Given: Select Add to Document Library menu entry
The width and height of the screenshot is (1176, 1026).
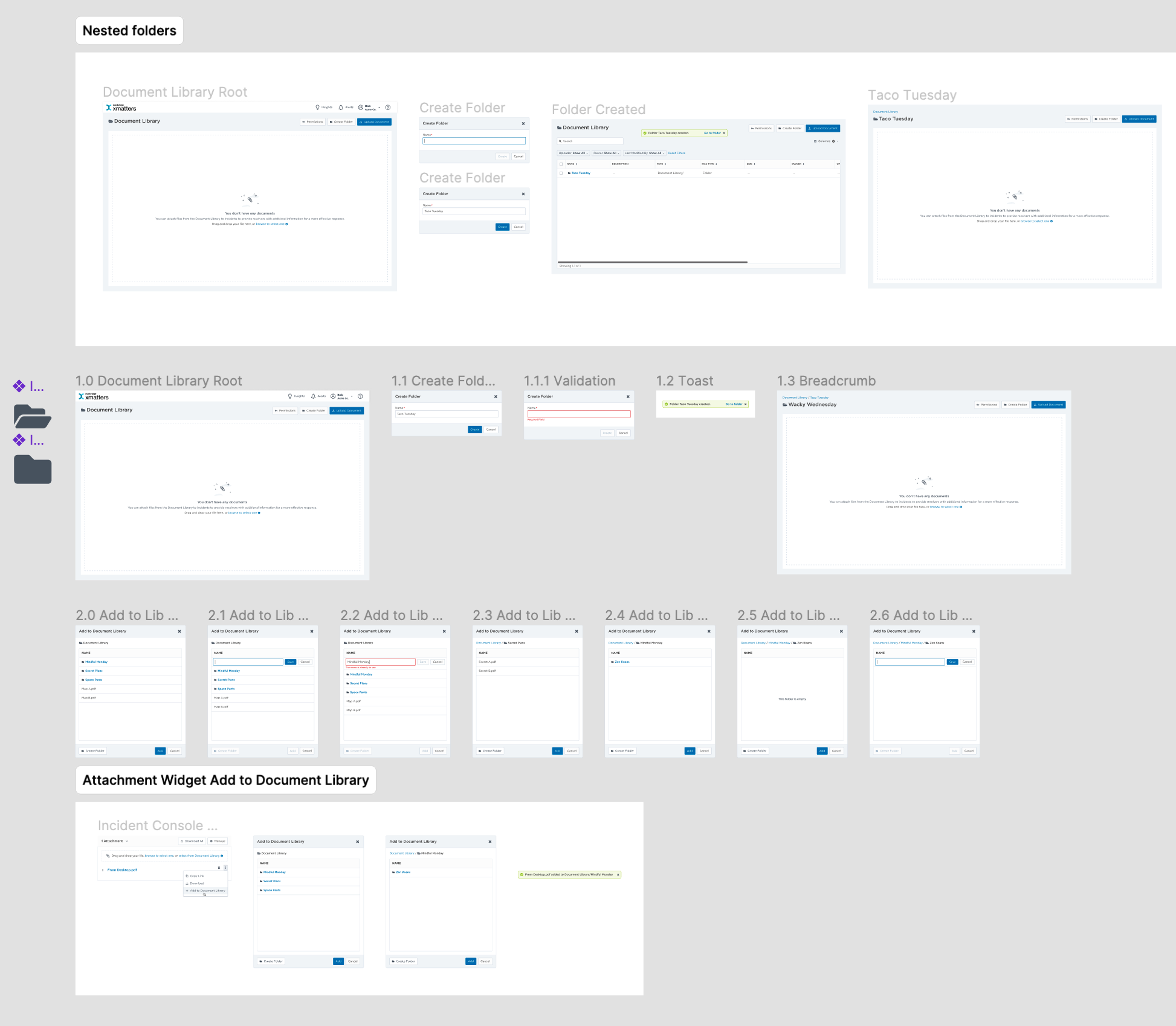Looking at the screenshot, I should (206, 891).
